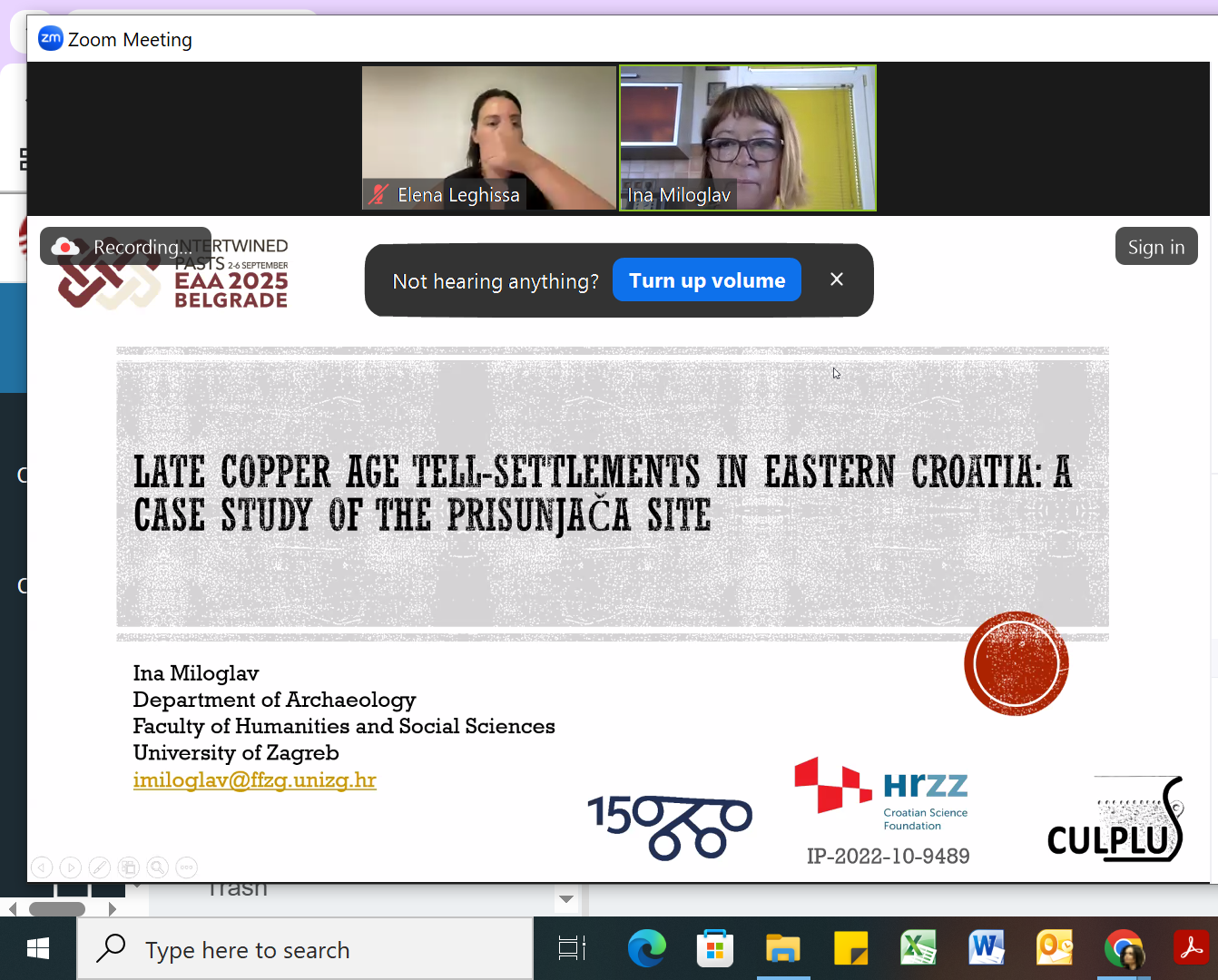Screen dimensions: 1218x980
Task: Dismiss the 'Not hearing anything?' notification
Action: coord(837,279)
